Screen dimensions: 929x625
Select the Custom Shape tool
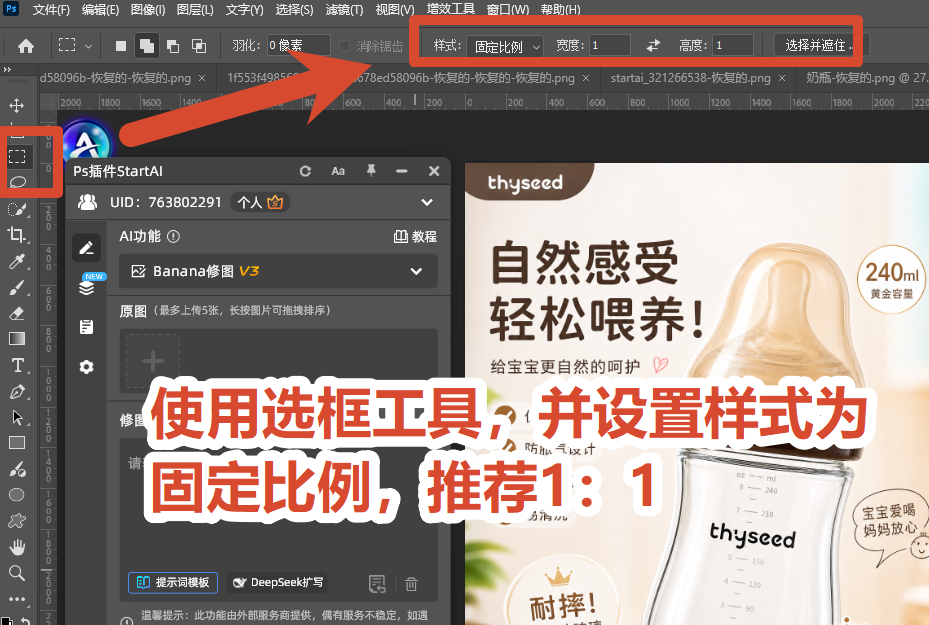click(17, 521)
